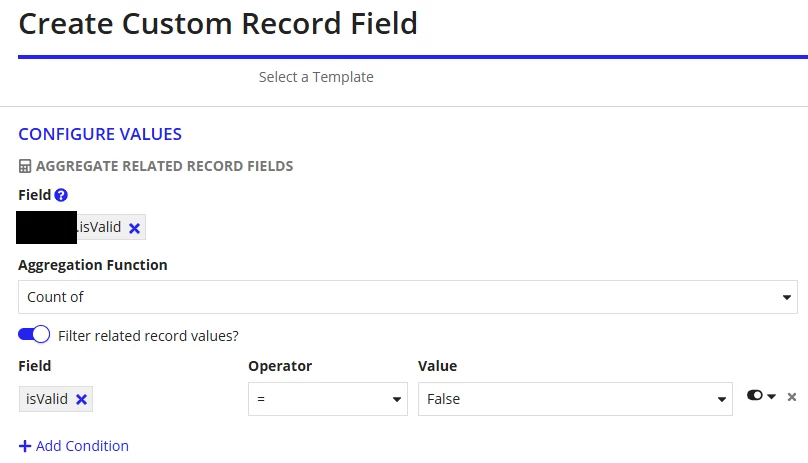This screenshot has width=808, height=463.
Task: Click the 'Filter related record values?' label
Action: pyautogui.click(x=148, y=336)
